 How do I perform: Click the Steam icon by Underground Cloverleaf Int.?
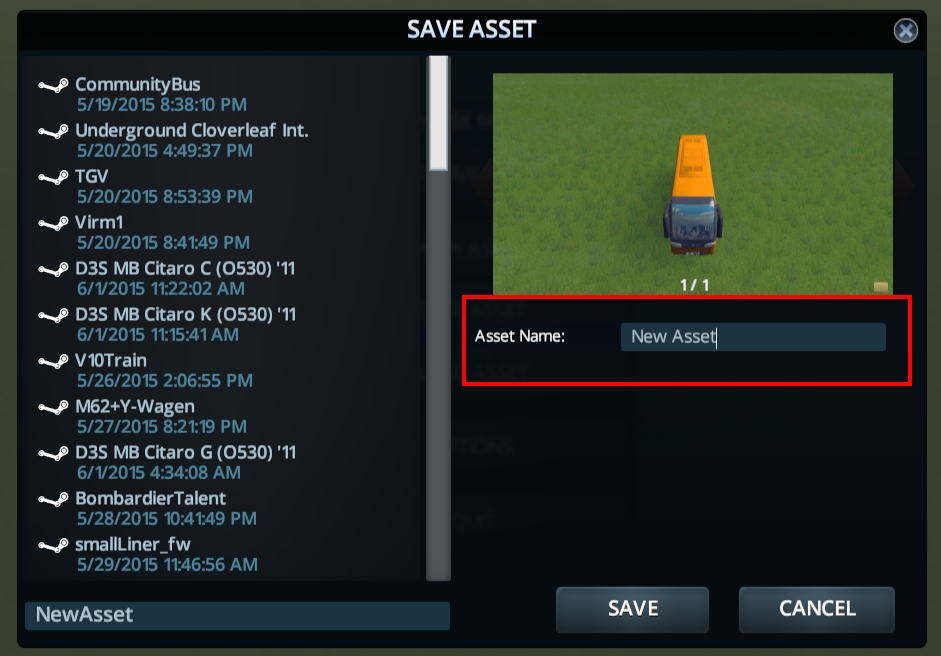click(x=53, y=132)
